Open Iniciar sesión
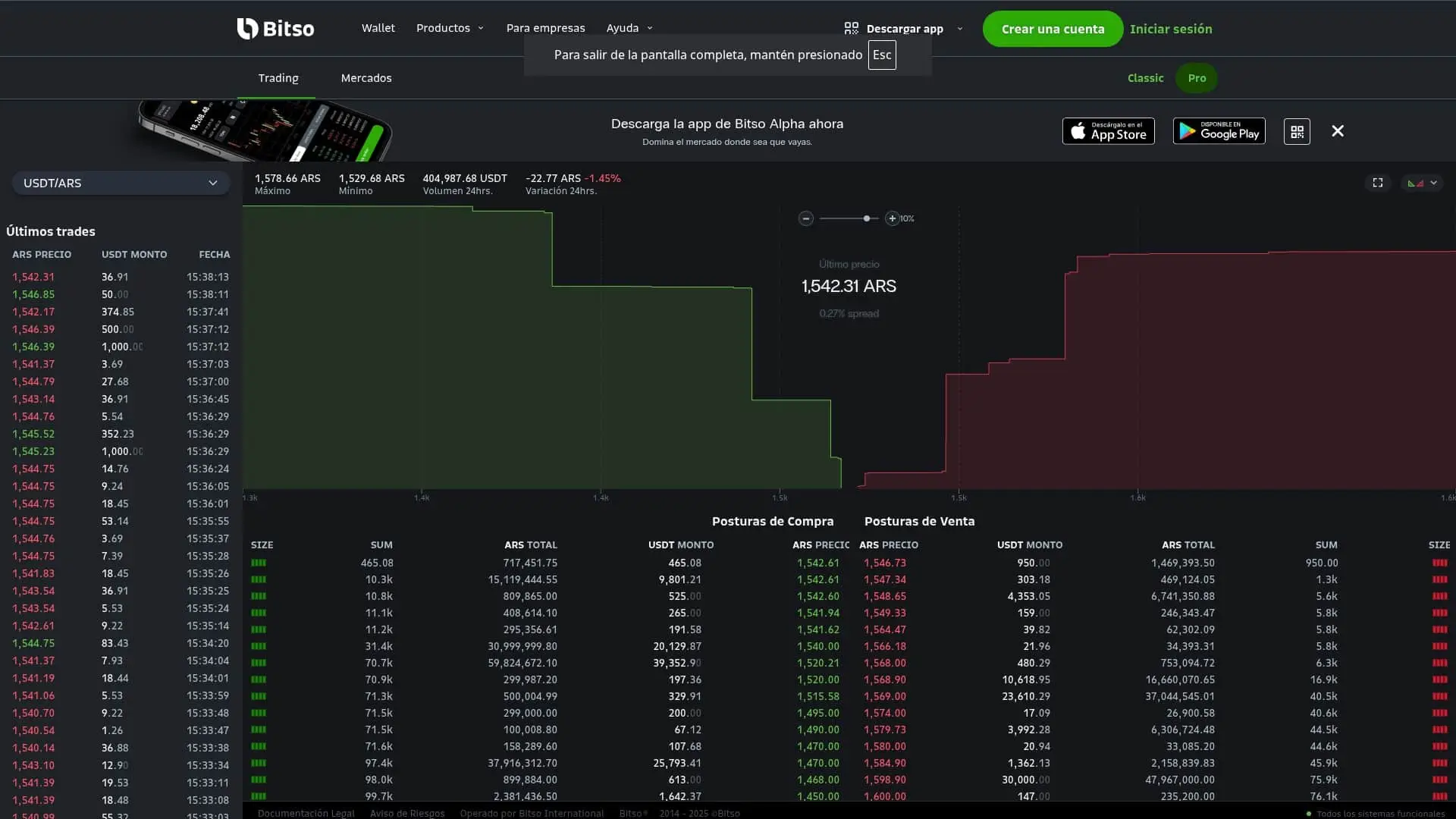The width and height of the screenshot is (1456, 819). click(1171, 29)
